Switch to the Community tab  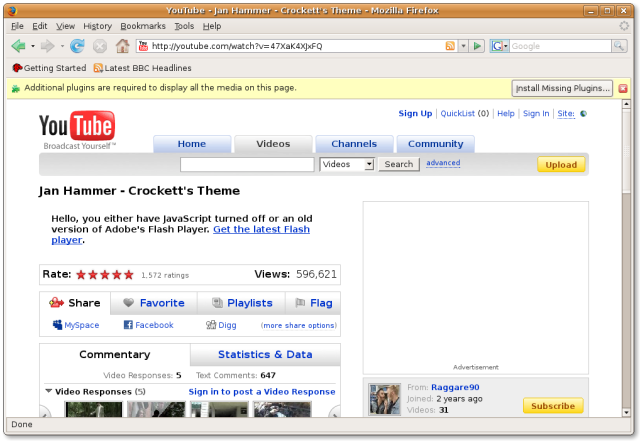click(x=436, y=144)
